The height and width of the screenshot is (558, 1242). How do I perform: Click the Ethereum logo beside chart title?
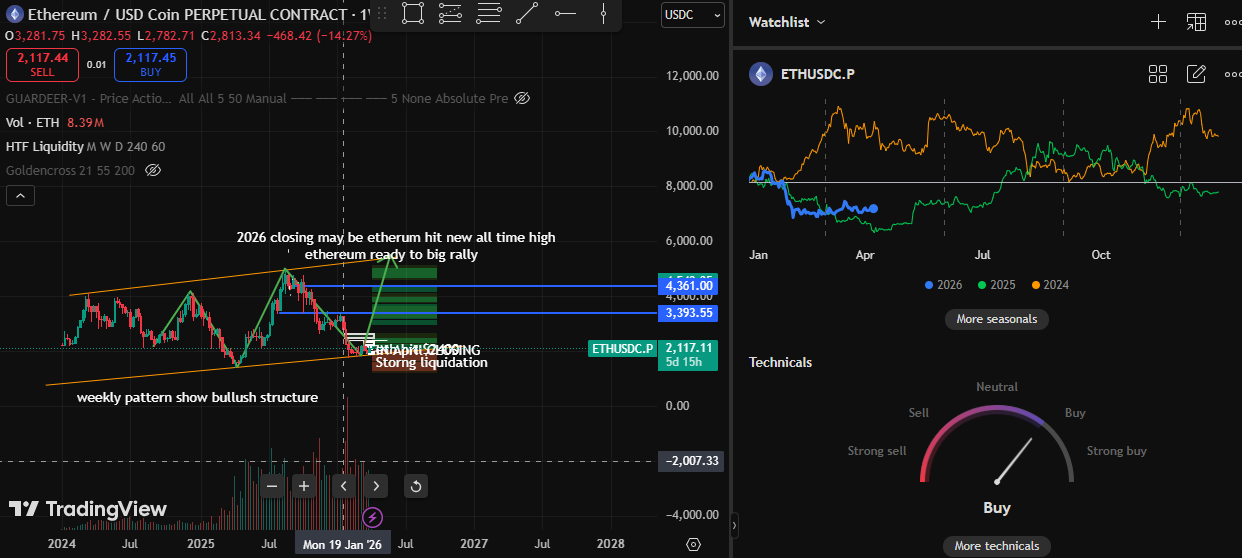[x=14, y=15]
